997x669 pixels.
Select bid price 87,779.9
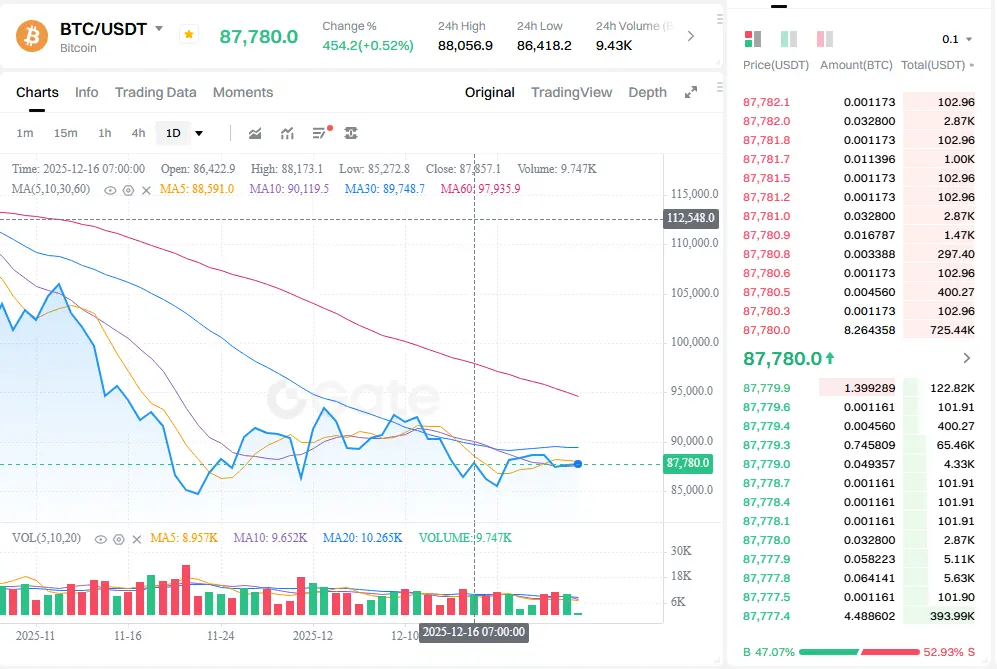[766, 388]
